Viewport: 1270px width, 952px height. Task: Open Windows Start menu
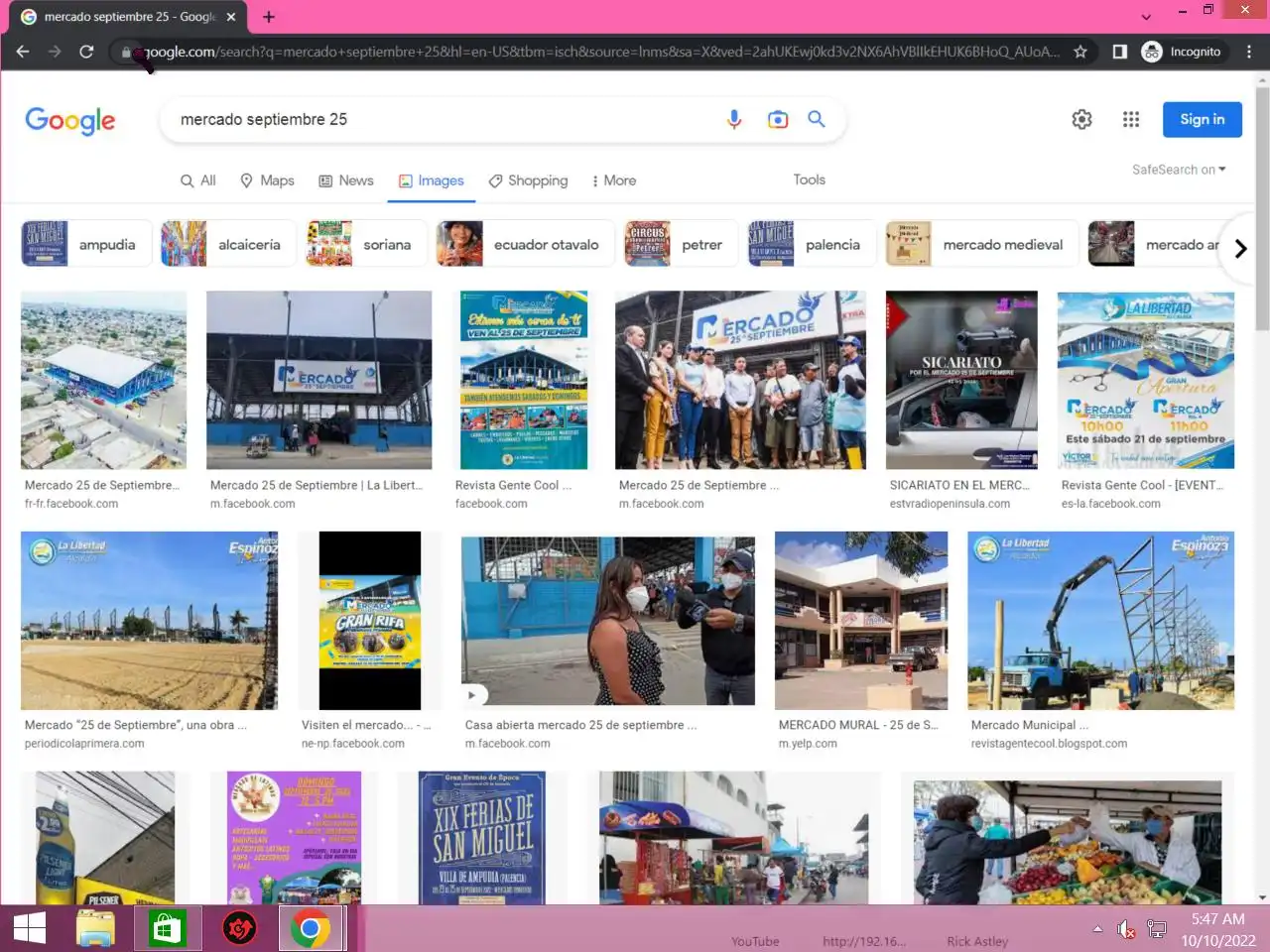(x=30, y=929)
